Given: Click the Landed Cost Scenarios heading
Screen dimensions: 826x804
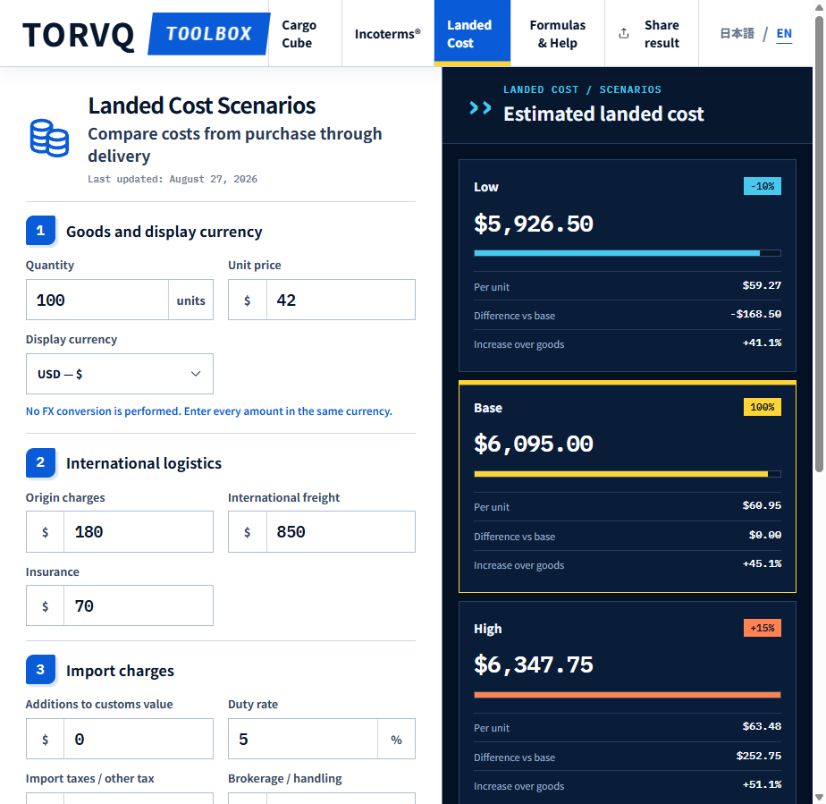Looking at the screenshot, I should [202, 106].
